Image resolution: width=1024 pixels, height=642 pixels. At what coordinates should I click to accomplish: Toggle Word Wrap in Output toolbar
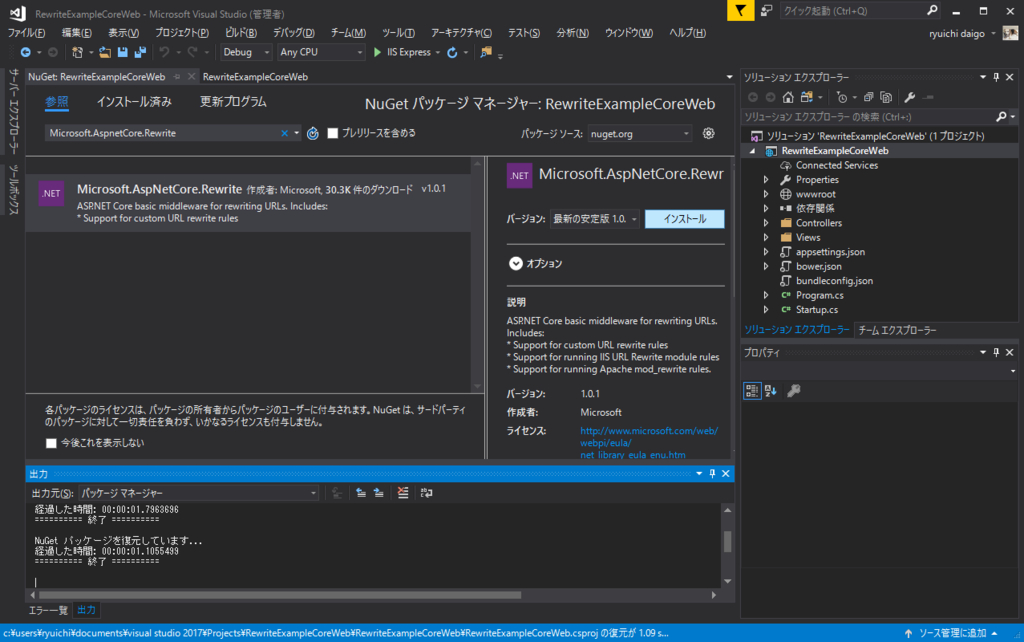click(426, 493)
